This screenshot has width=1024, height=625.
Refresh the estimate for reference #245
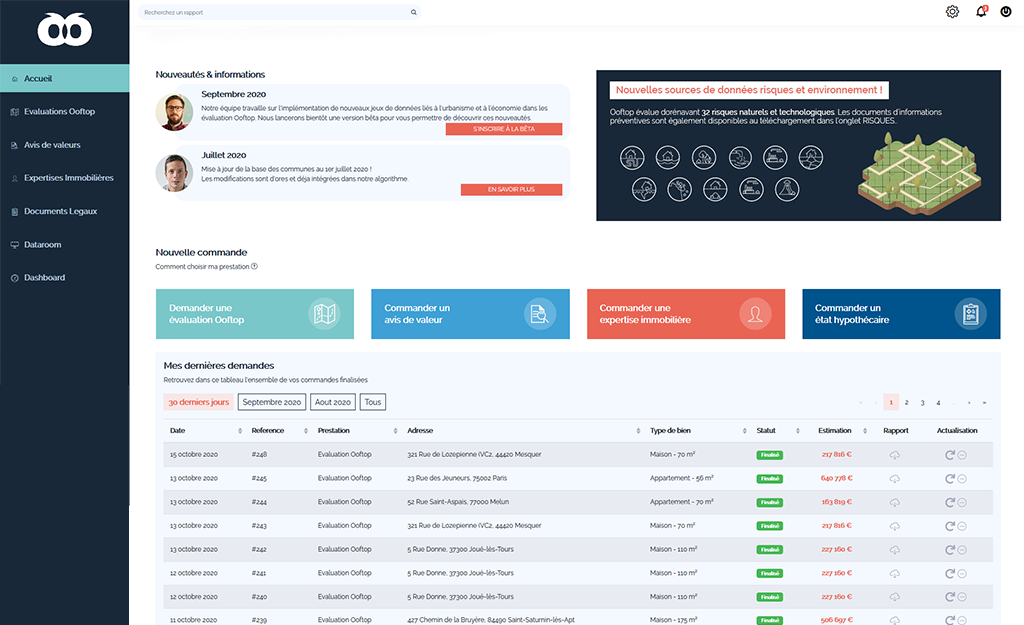point(950,478)
